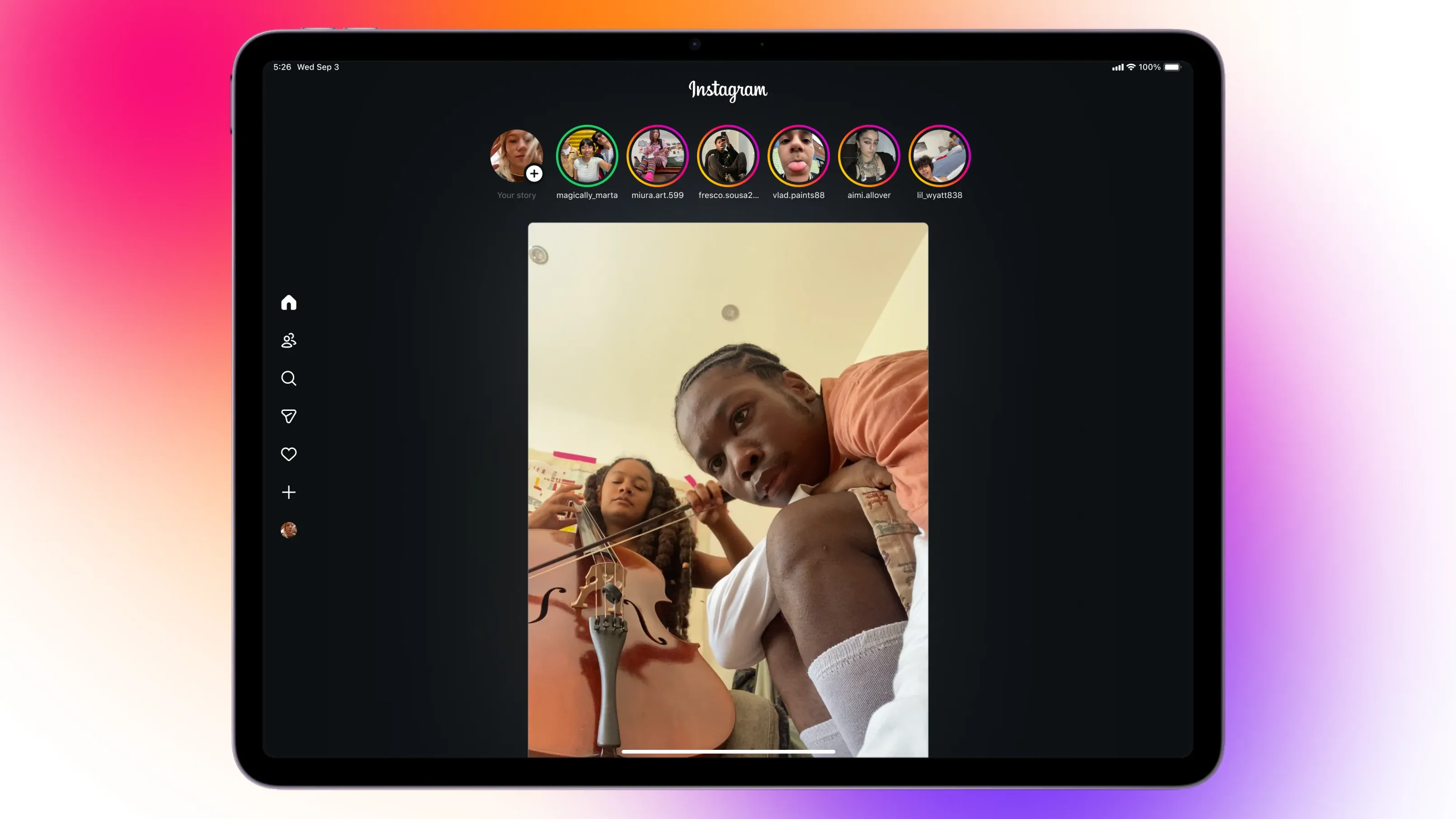
Task: Open Direct Messages paper plane icon
Action: click(289, 417)
